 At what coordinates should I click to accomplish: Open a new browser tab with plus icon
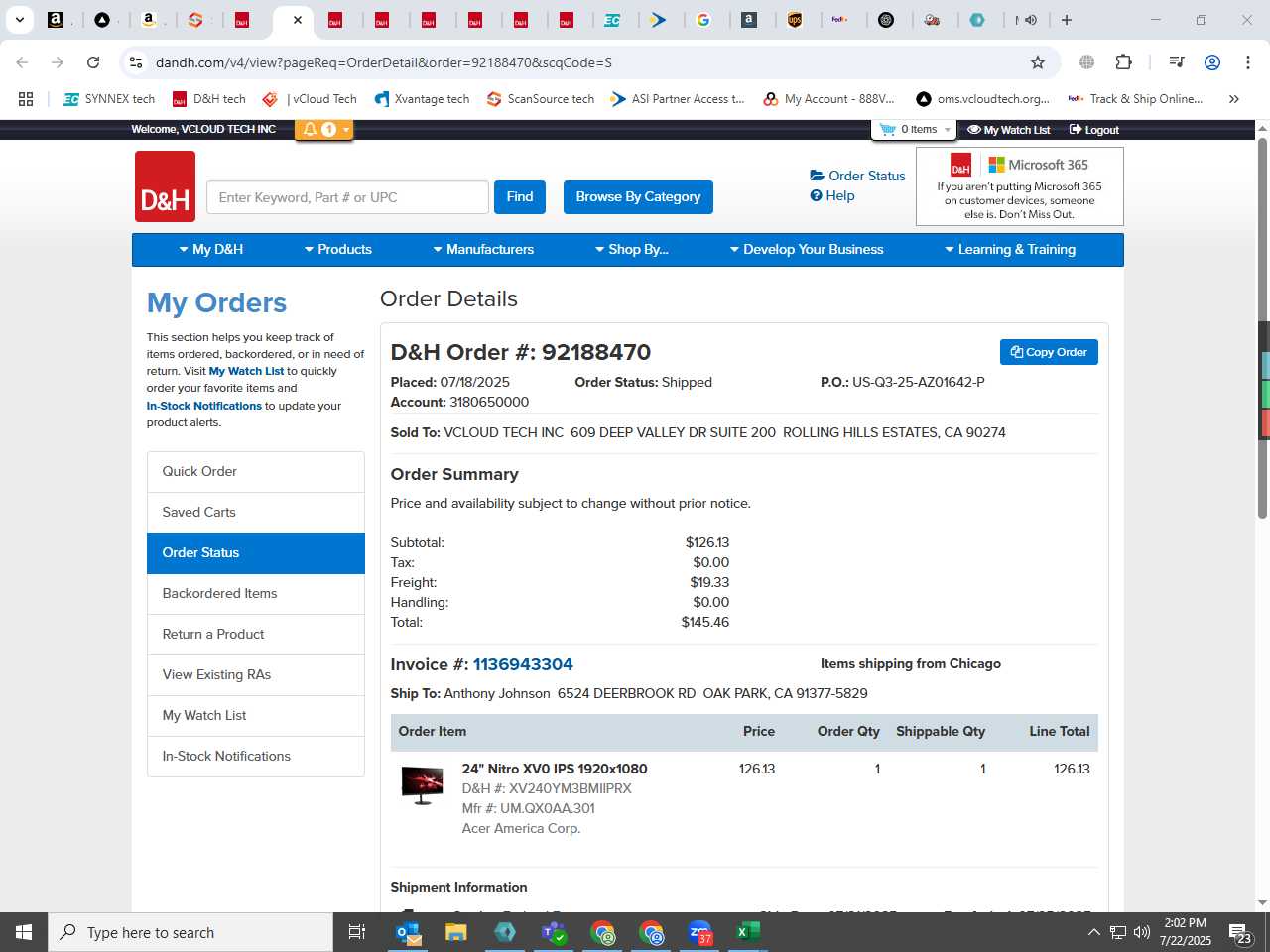tap(1067, 20)
